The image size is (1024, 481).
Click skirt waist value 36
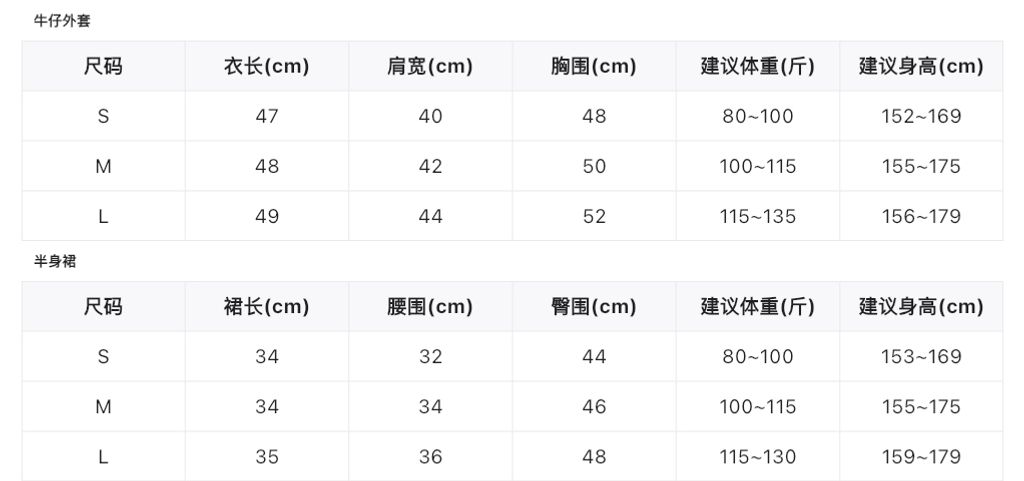coord(430,457)
